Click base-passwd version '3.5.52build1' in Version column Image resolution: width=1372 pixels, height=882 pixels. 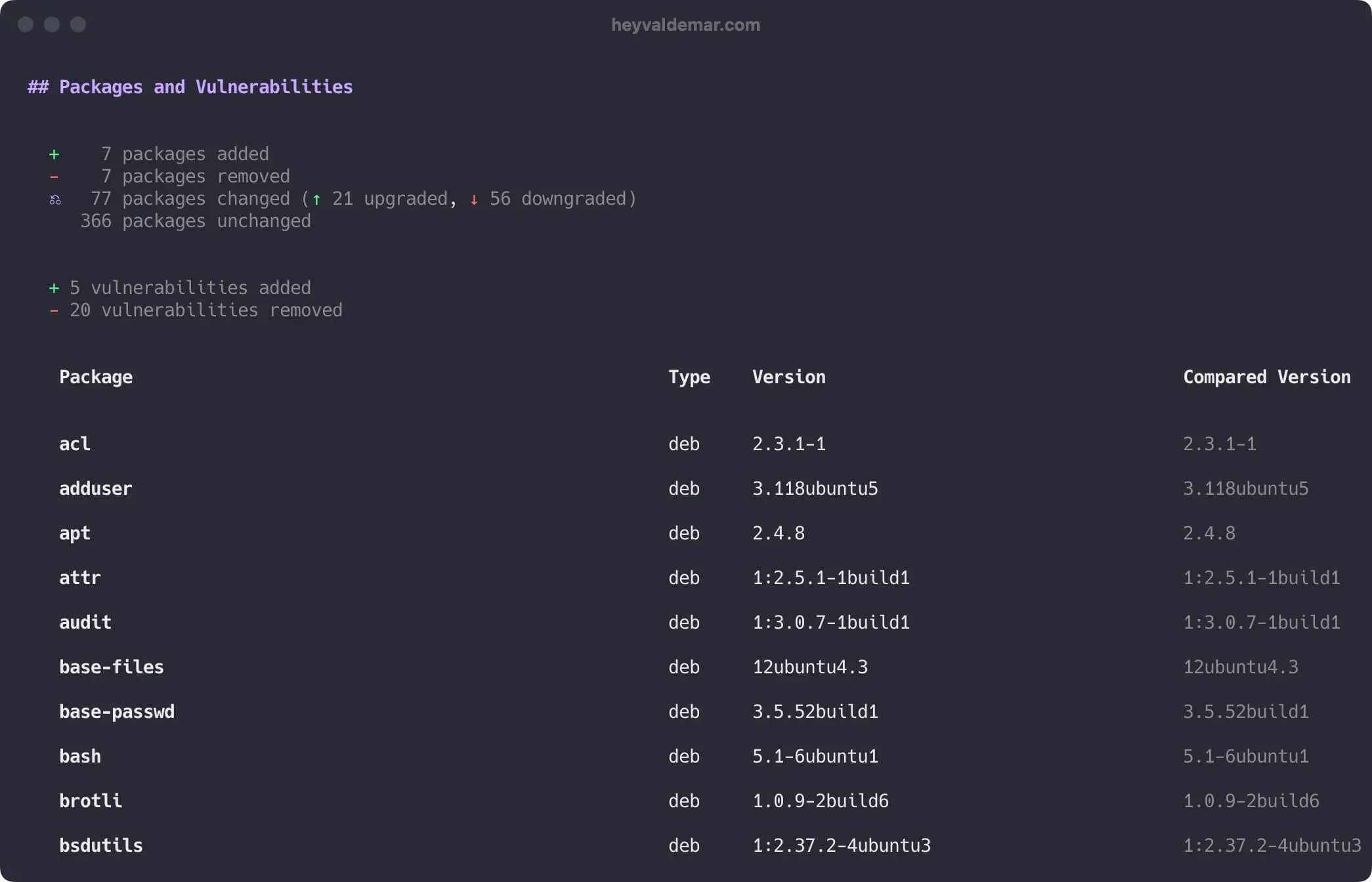coord(815,712)
